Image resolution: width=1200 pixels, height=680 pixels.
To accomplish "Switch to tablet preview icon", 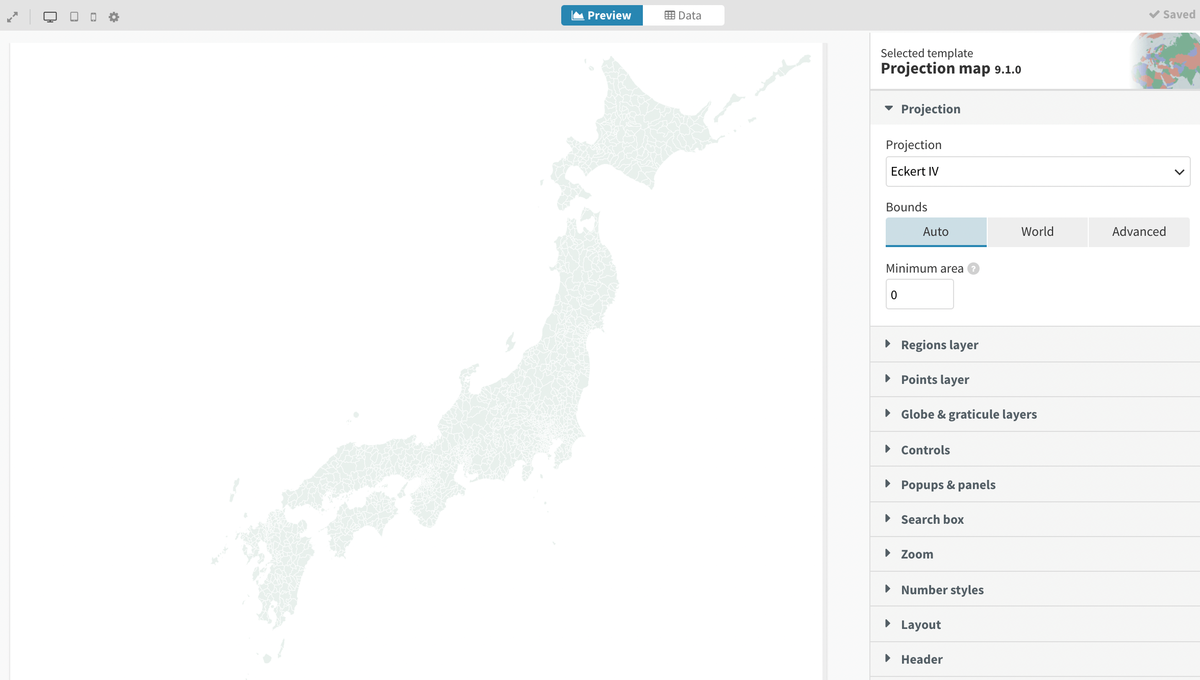I will coord(74,17).
